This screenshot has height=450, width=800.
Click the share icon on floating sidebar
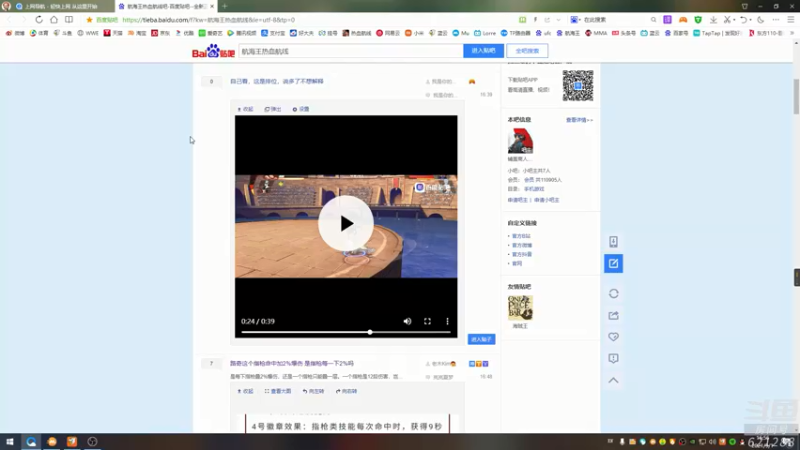tap(613, 315)
